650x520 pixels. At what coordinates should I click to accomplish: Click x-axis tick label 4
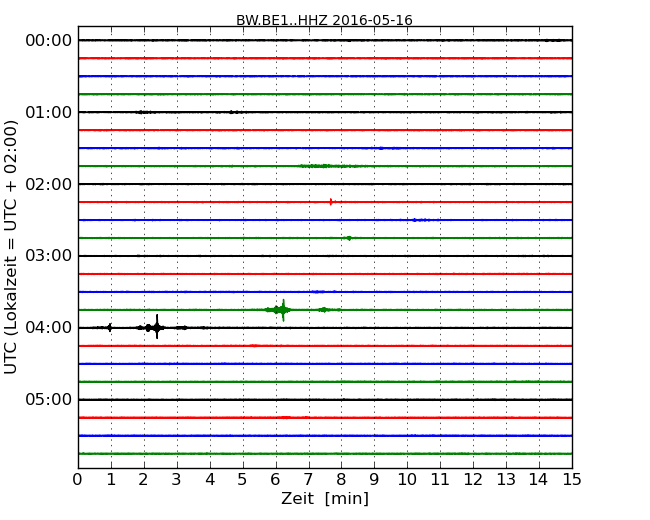pyautogui.click(x=210, y=480)
